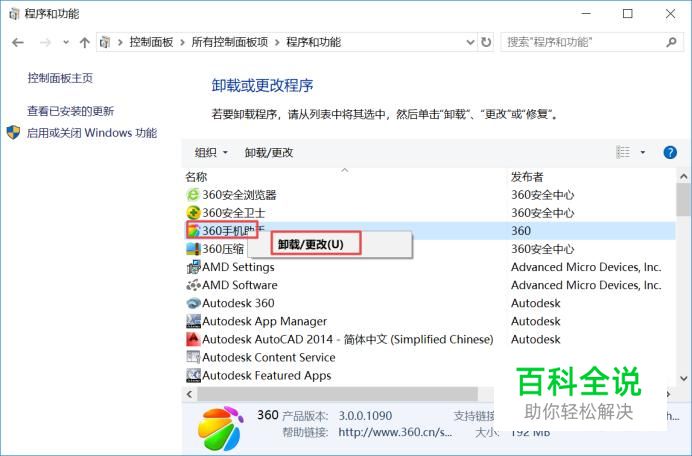Viewport: 692px width, 456px height.
Task: Open 控制面板主页 link
Action: [x=60, y=78]
